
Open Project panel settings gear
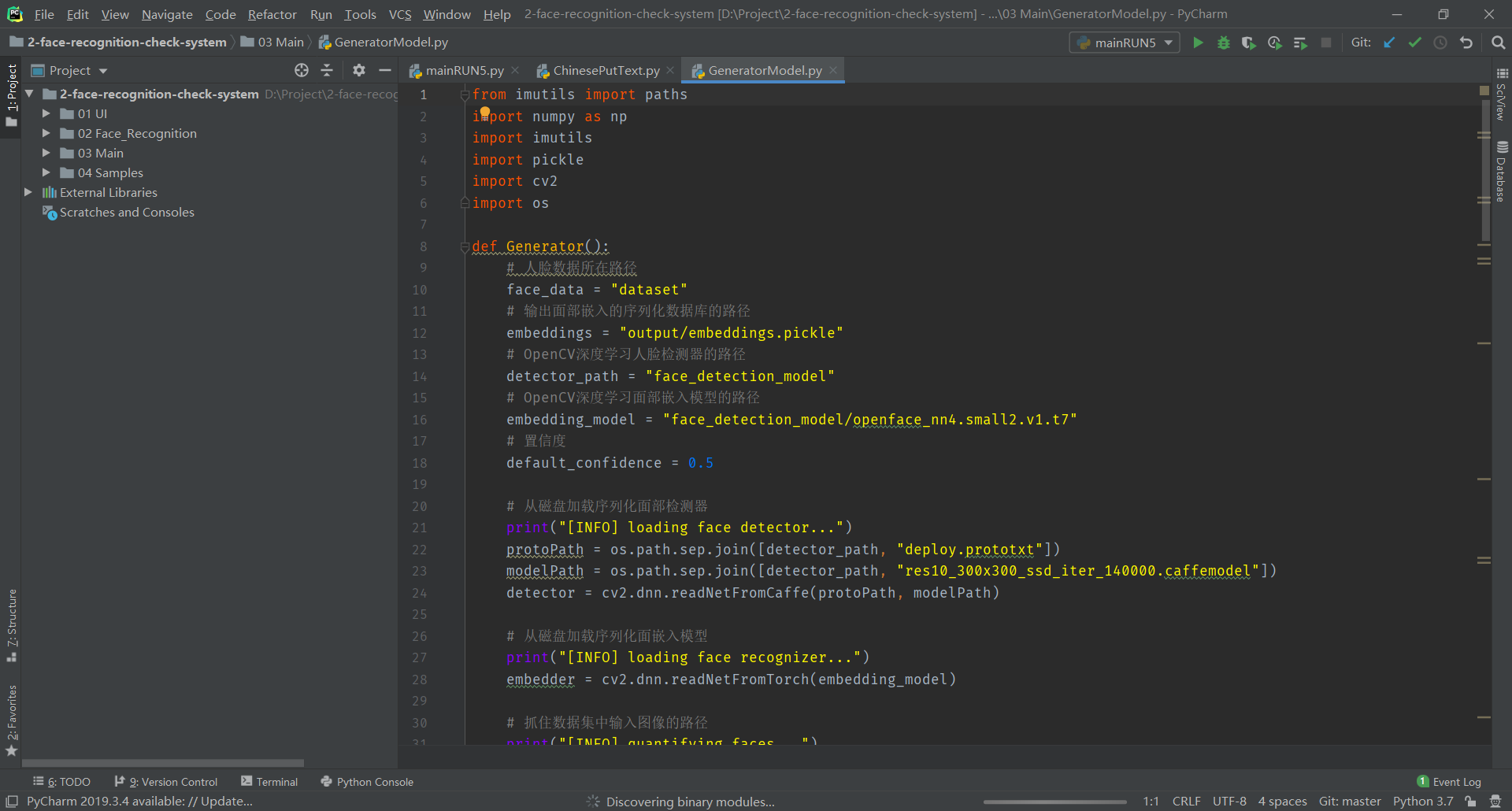[x=359, y=70]
